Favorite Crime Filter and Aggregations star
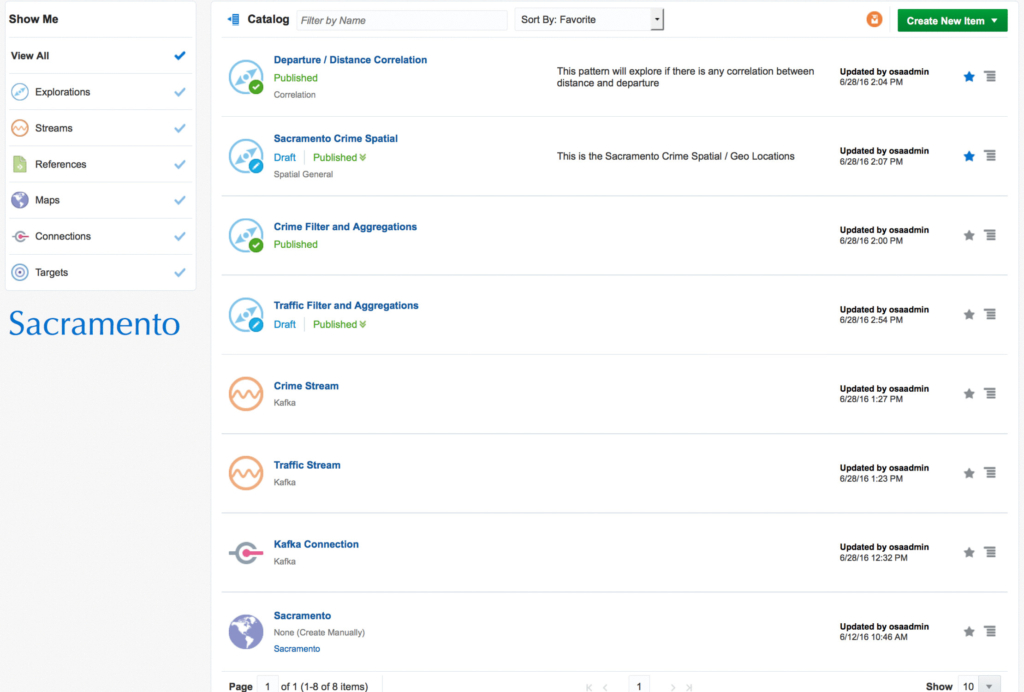 pos(969,235)
